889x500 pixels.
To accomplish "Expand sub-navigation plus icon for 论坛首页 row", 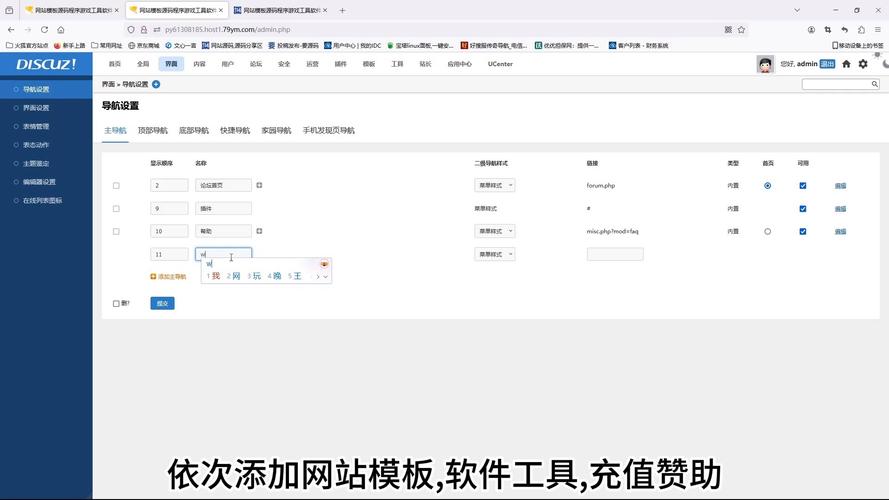I will (x=259, y=185).
